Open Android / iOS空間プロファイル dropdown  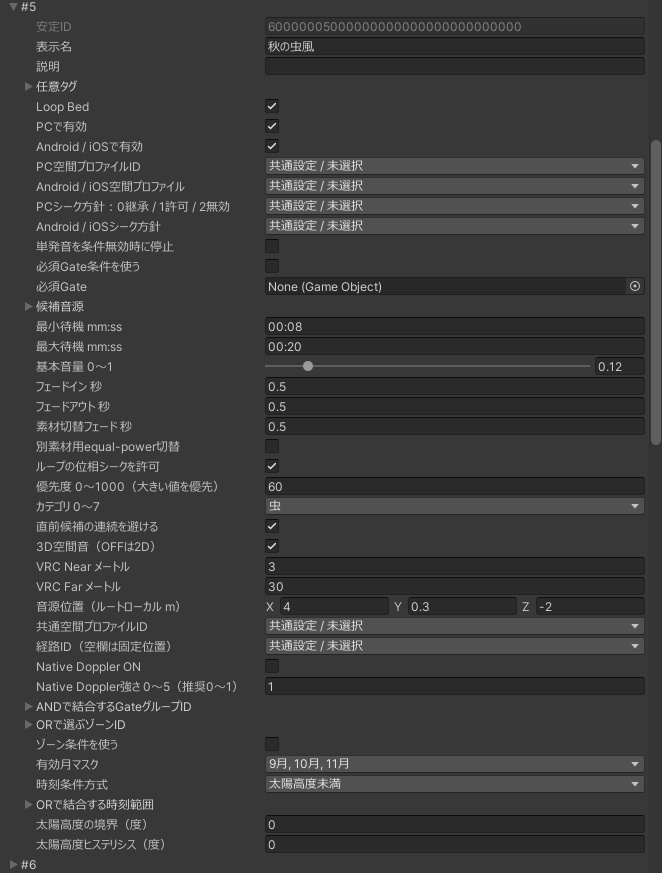(454, 186)
